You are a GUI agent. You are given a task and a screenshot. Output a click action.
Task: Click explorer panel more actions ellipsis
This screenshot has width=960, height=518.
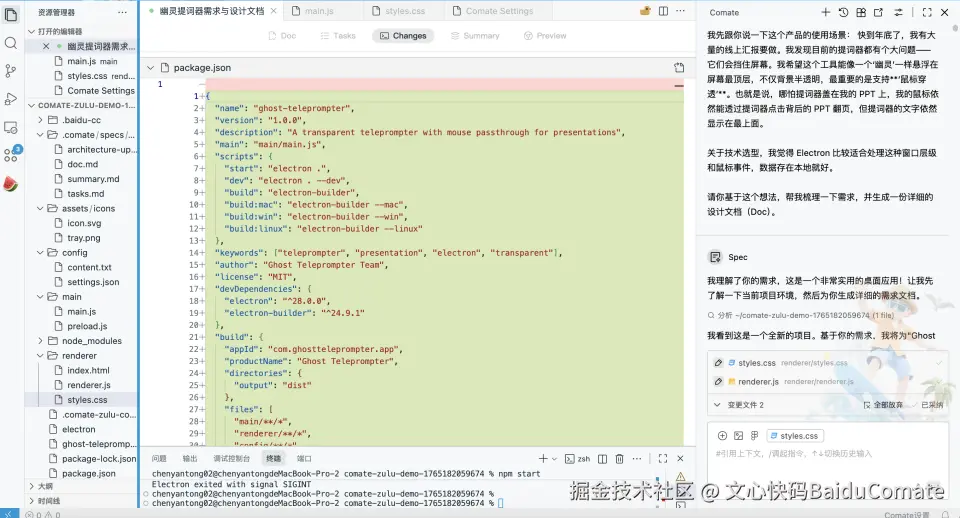point(122,12)
